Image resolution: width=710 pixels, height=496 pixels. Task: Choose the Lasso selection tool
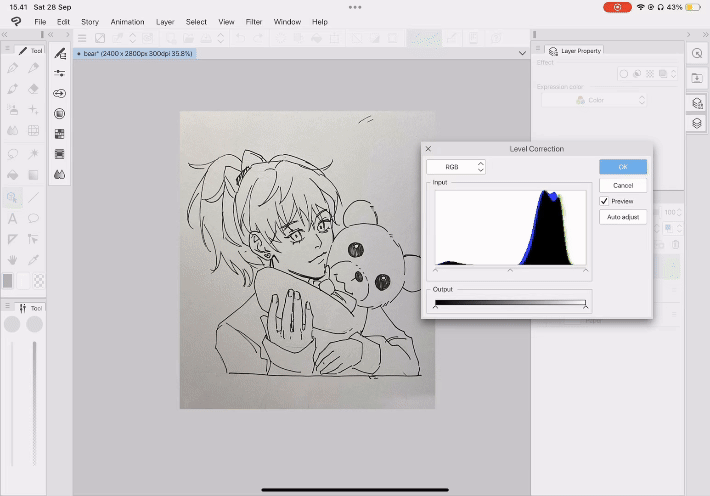pos(12,153)
